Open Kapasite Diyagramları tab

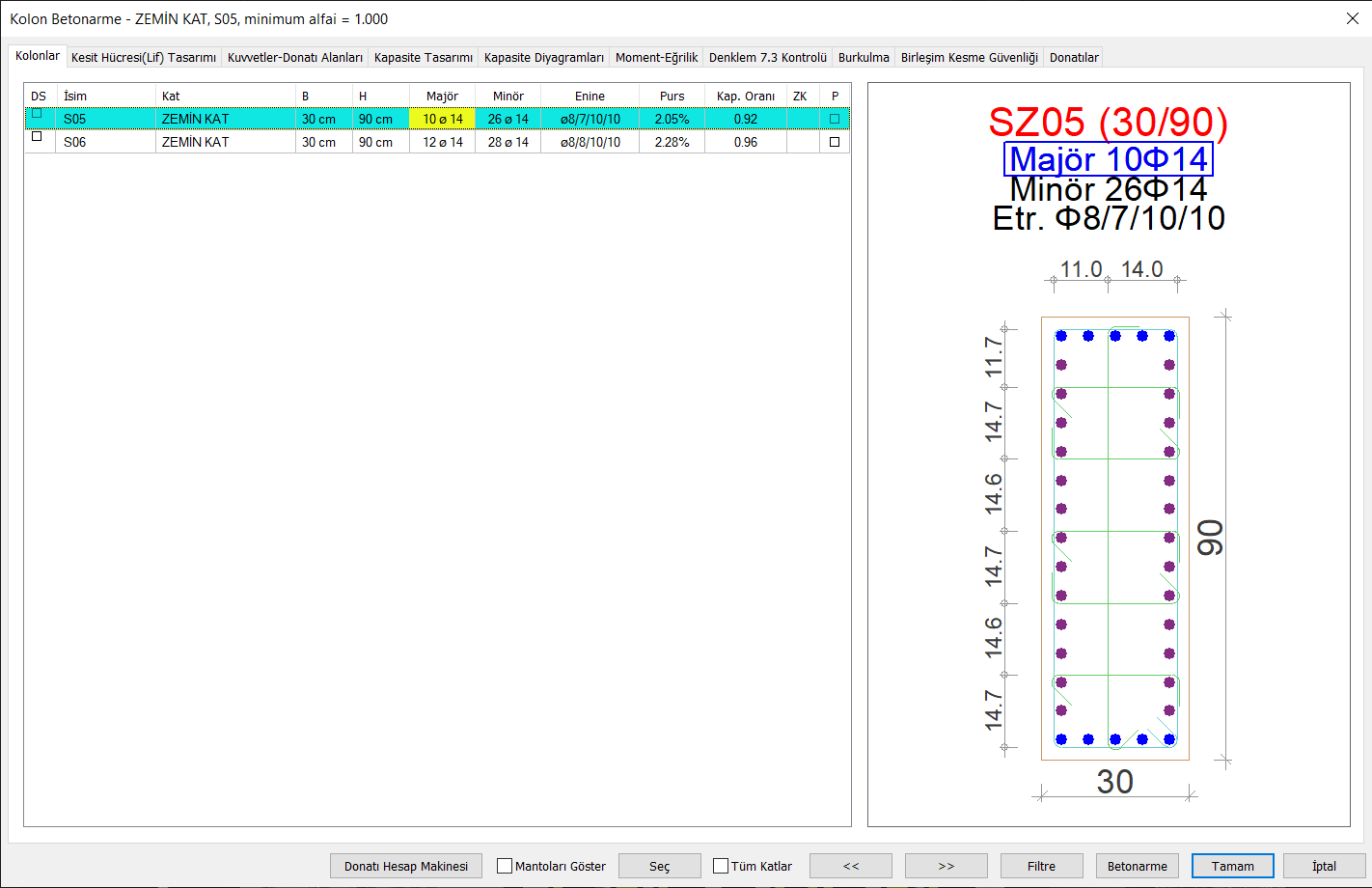point(544,57)
